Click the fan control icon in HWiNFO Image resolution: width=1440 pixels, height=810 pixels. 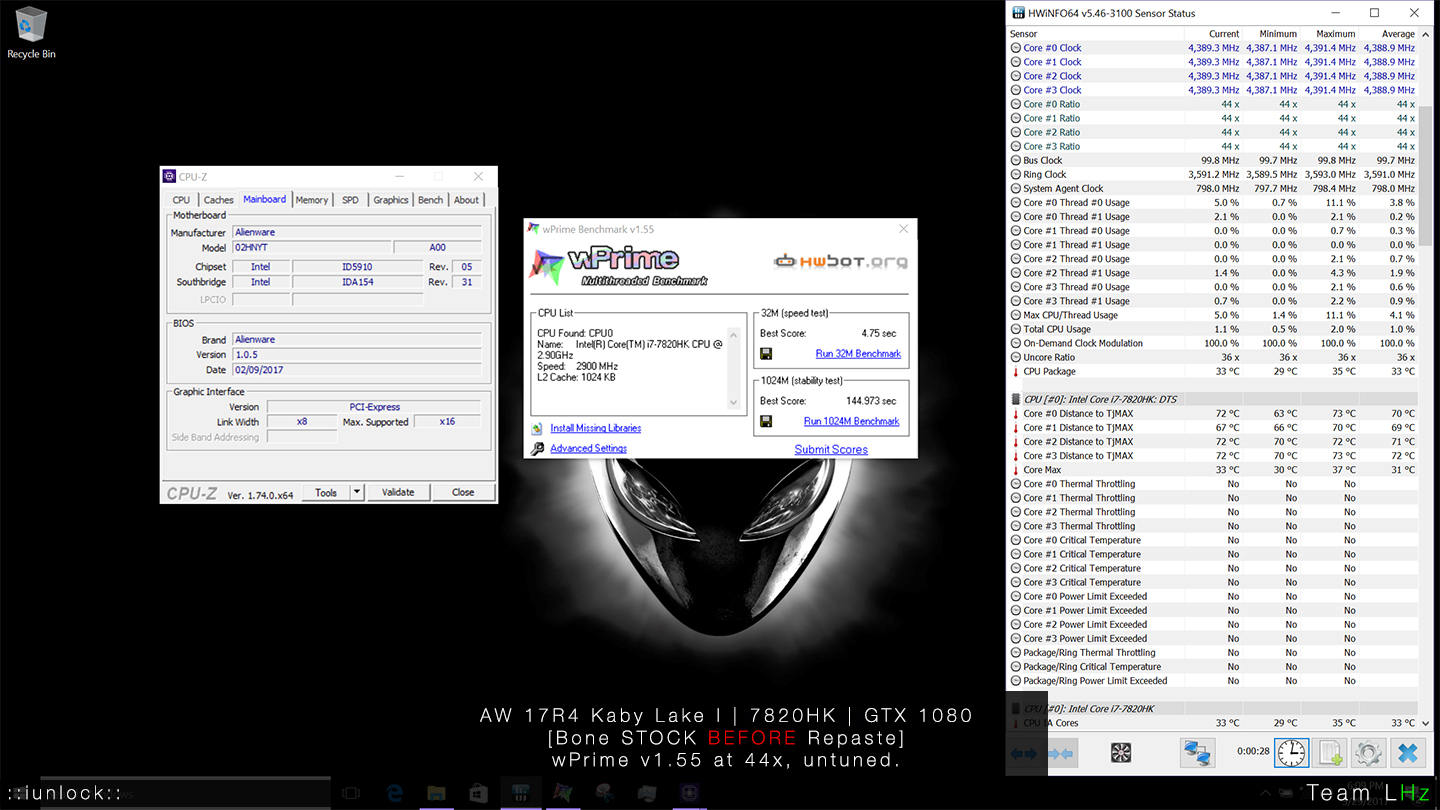(1121, 753)
